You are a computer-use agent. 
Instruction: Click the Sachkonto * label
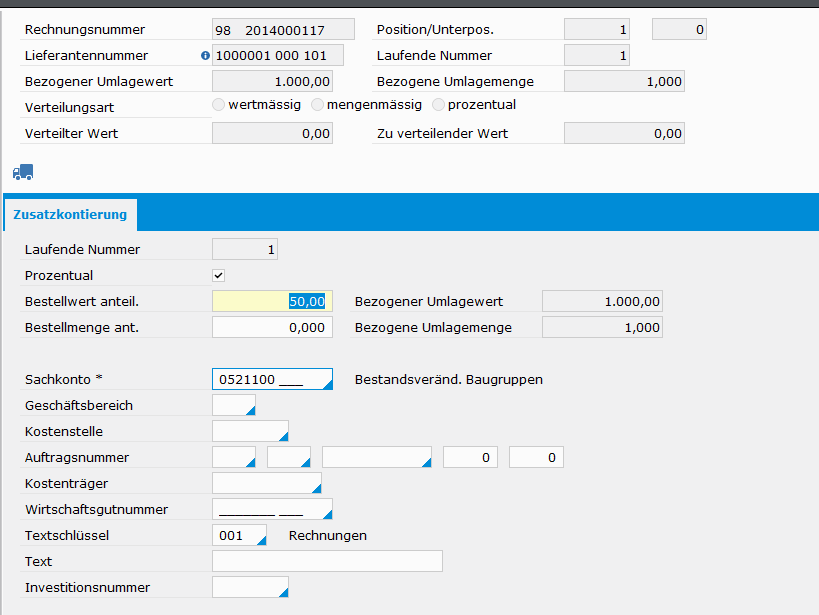(64, 379)
